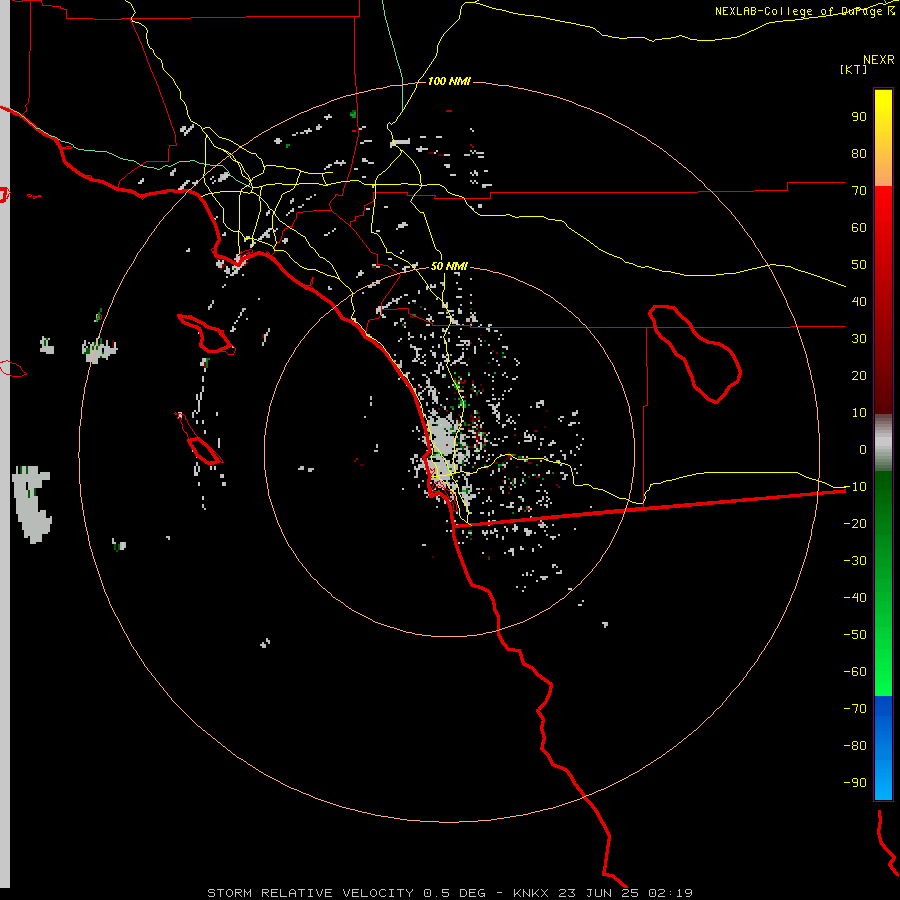Click the 30 value on the velocity scale
The height and width of the screenshot is (900, 900).
[x=859, y=339]
